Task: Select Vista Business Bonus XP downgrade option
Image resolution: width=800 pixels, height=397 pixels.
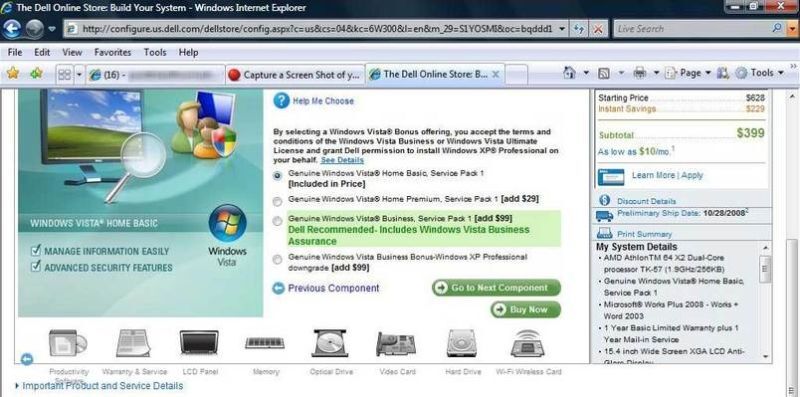Action: coord(277,260)
